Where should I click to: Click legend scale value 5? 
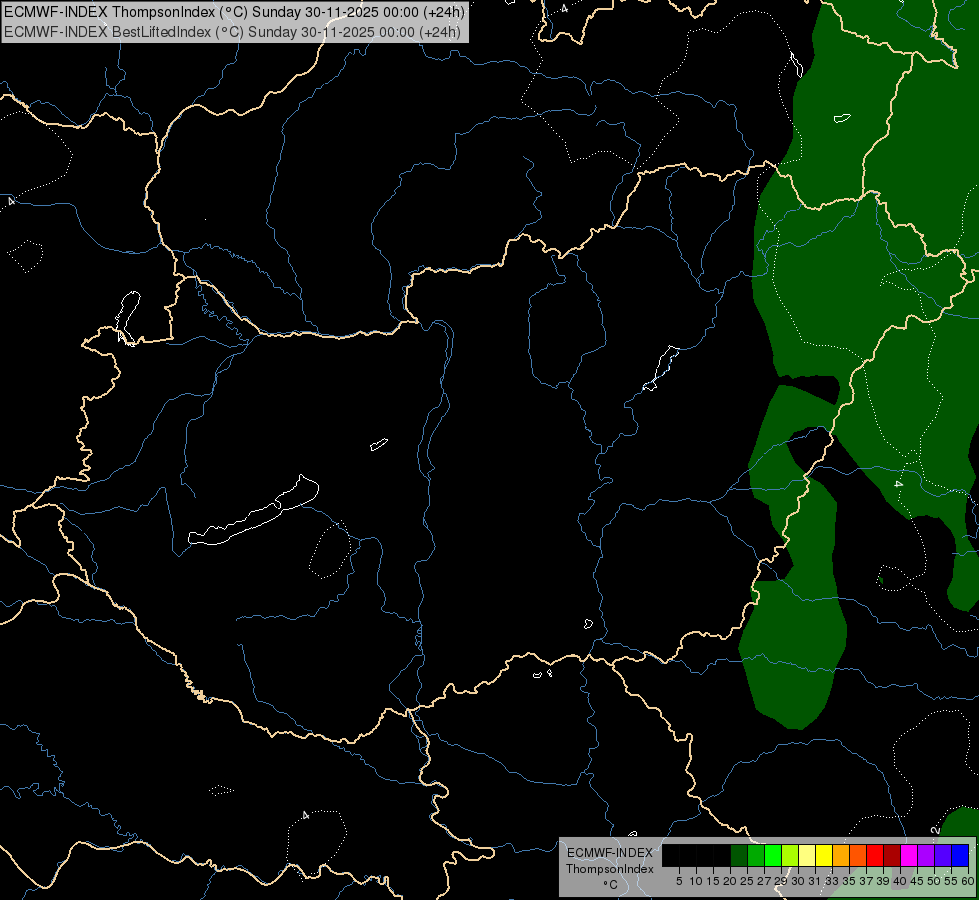point(679,881)
